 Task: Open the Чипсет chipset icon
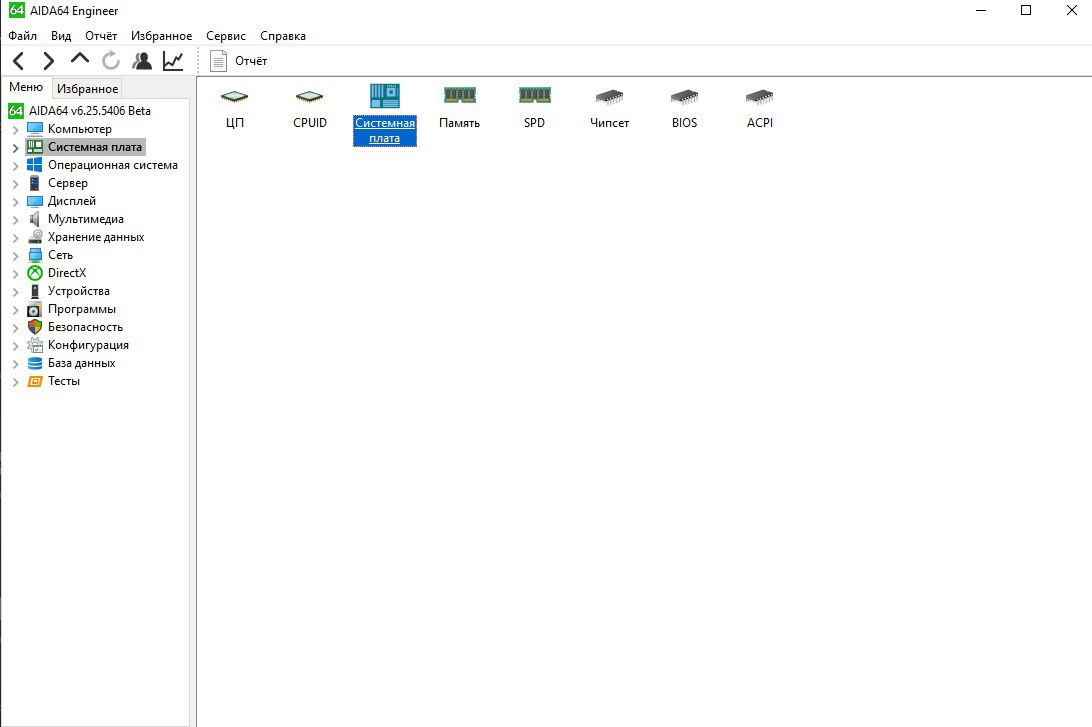[609, 107]
